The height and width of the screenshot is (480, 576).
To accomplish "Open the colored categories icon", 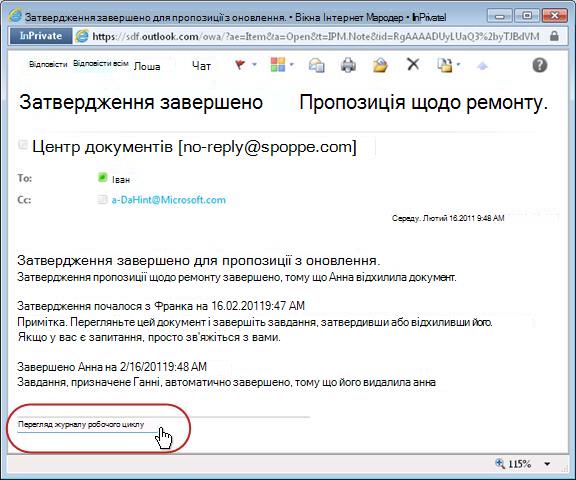I will click(x=278, y=65).
